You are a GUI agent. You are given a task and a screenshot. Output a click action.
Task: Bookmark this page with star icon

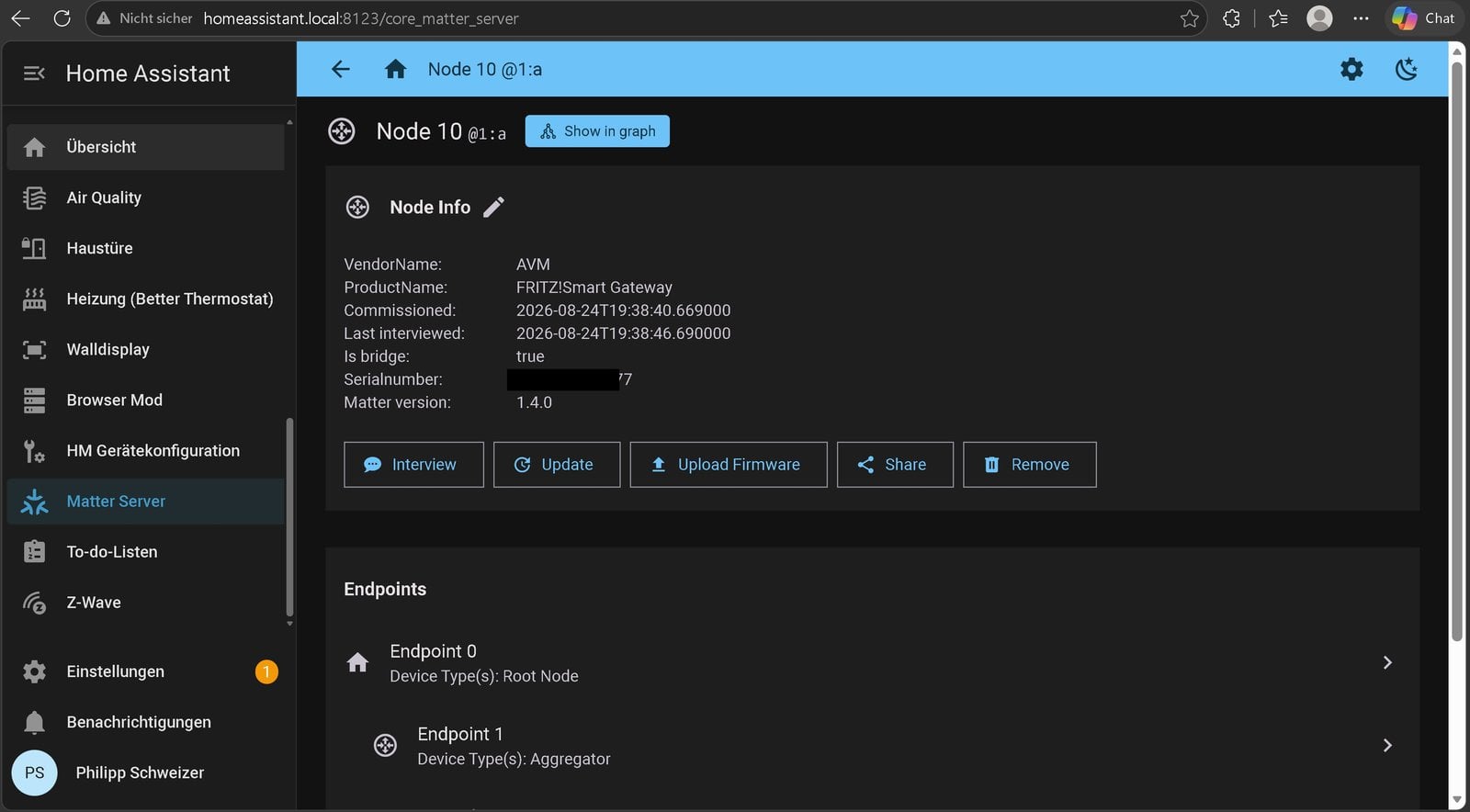1190,18
